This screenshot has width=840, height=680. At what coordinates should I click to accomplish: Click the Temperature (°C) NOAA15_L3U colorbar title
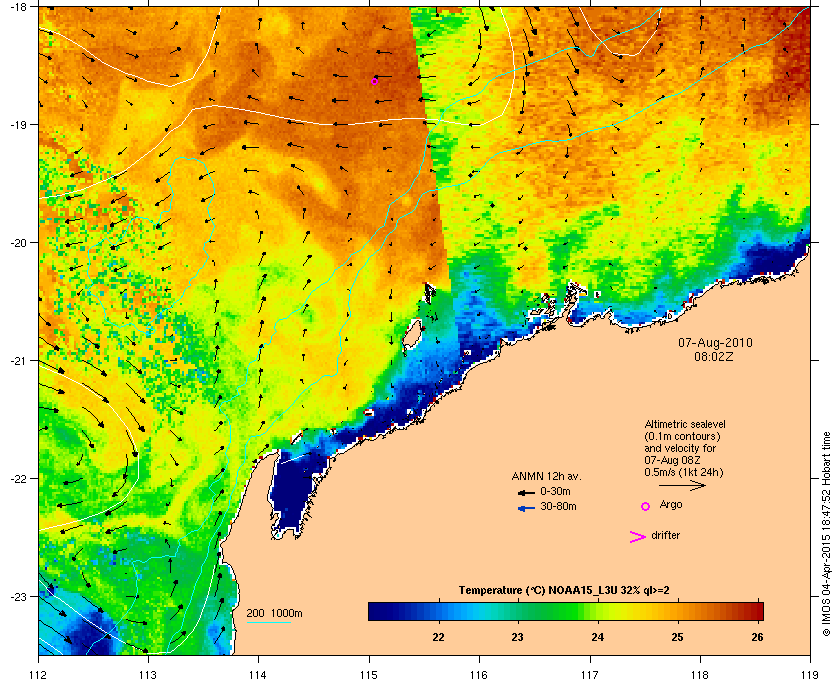click(x=564, y=591)
